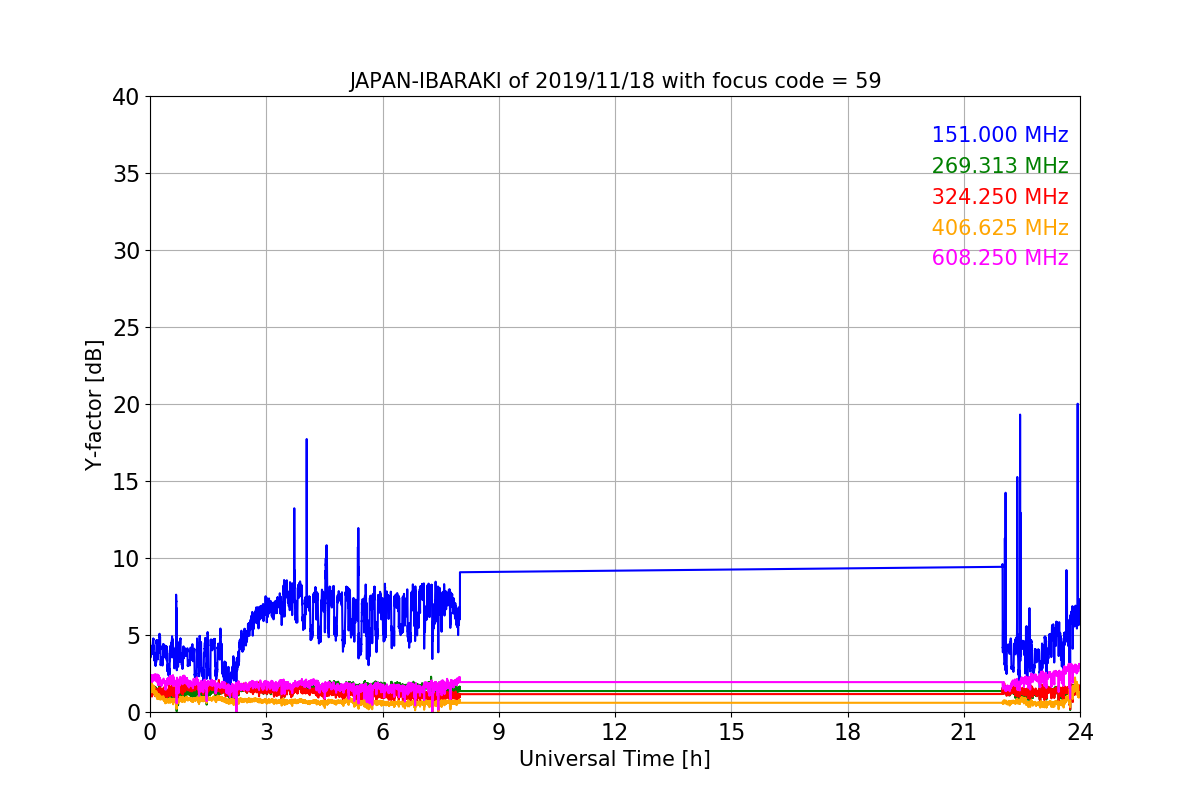Click the x-axis tick label 18
The height and width of the screenshot is (800, 1200).
point(847,731)
